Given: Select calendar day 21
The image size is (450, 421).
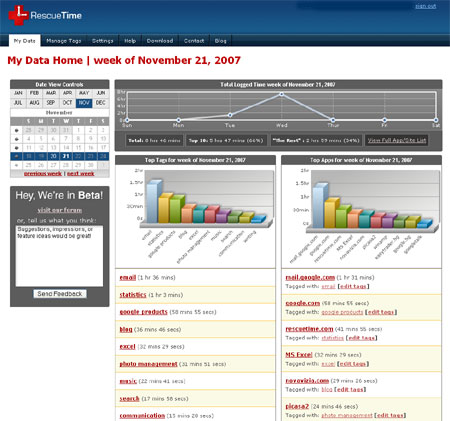Looking at the screenshot, I should (66, 156).
